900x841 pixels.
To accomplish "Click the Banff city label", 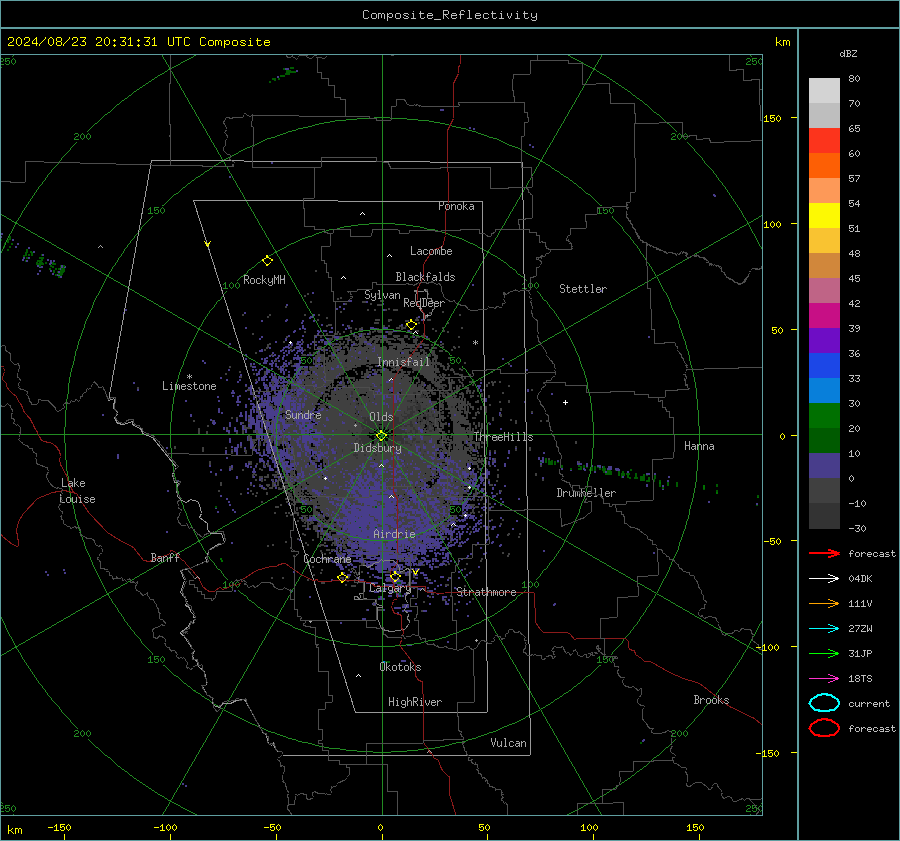I will coord(165,557).
